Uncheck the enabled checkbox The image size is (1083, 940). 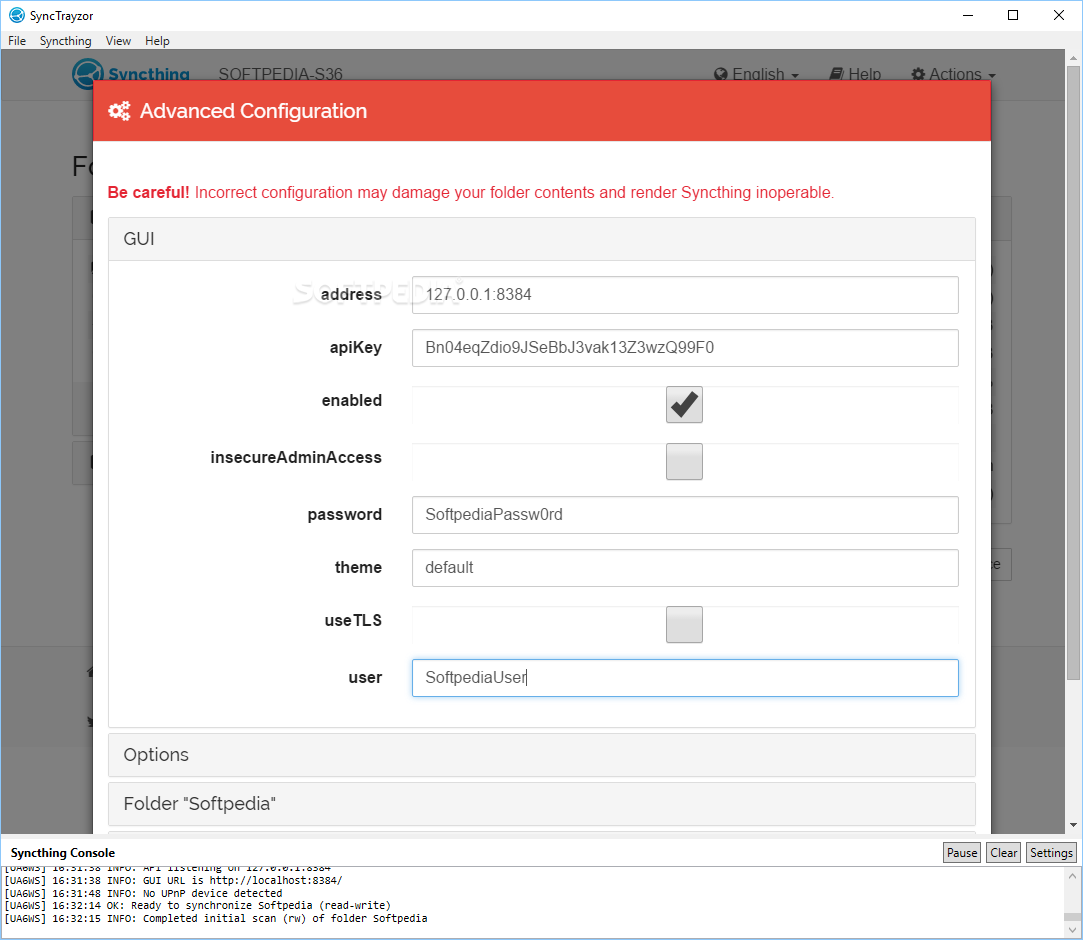[x=684, y=404]
